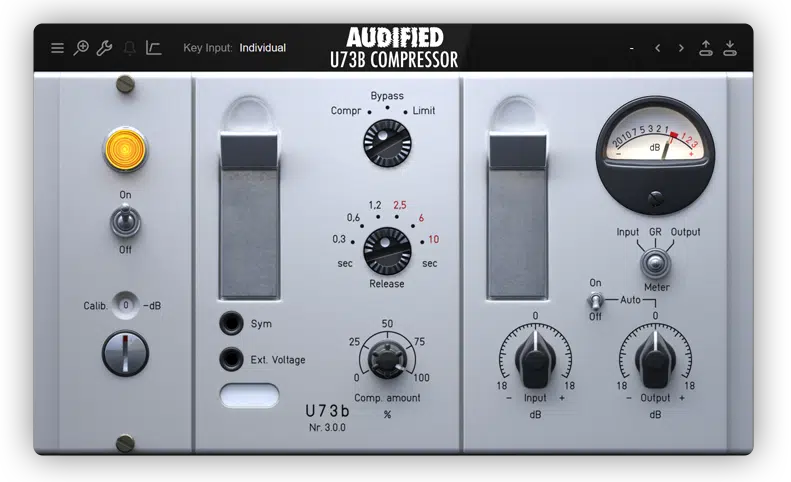Viewport: 791px width, 482px height.
Task: Open the preset name field
Action: pos(631,48)
